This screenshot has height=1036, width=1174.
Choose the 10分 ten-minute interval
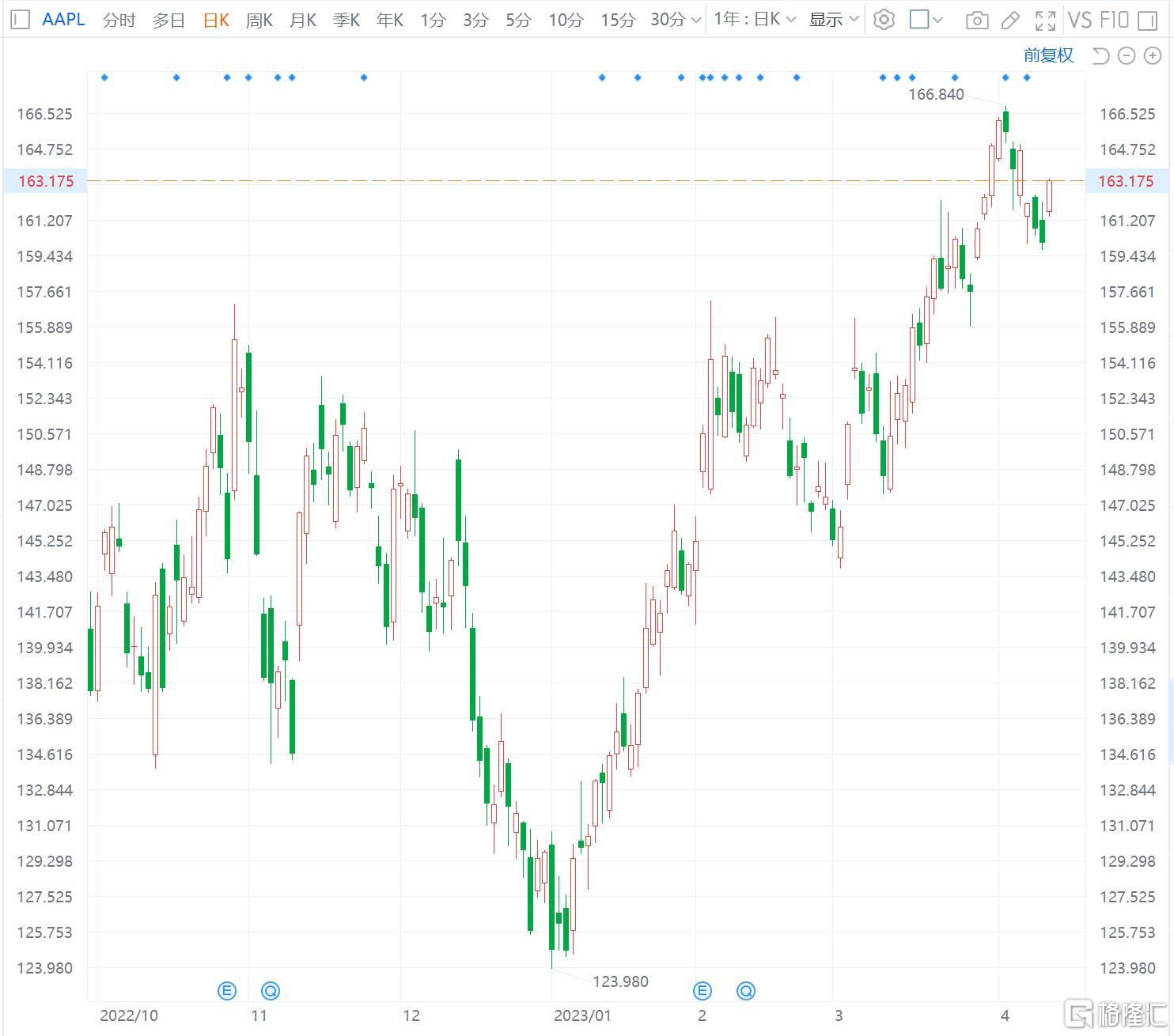pyautogui.click(x=566, y=20)
